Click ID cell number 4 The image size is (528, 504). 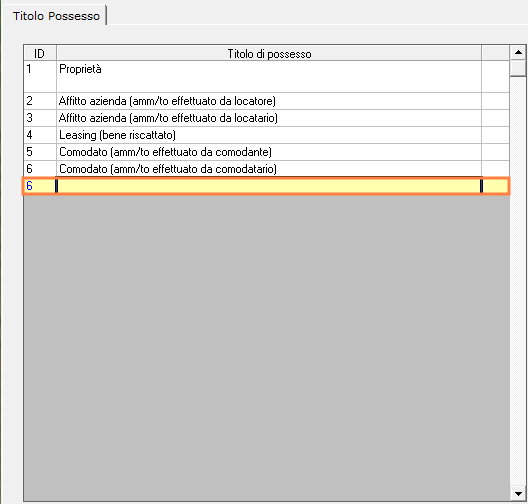[x=40, y=135]
